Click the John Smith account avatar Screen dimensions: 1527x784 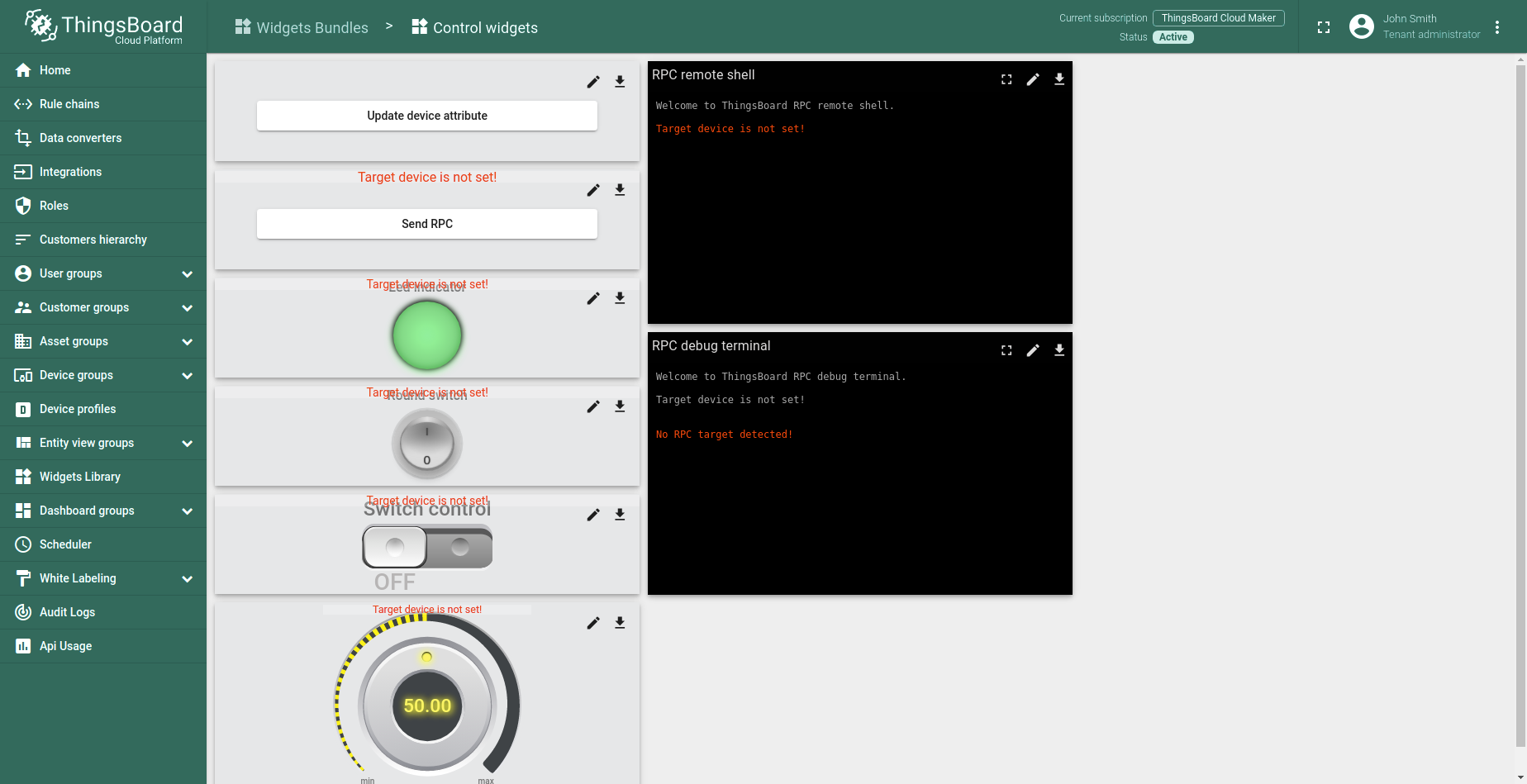click(x=1362, y=27)
